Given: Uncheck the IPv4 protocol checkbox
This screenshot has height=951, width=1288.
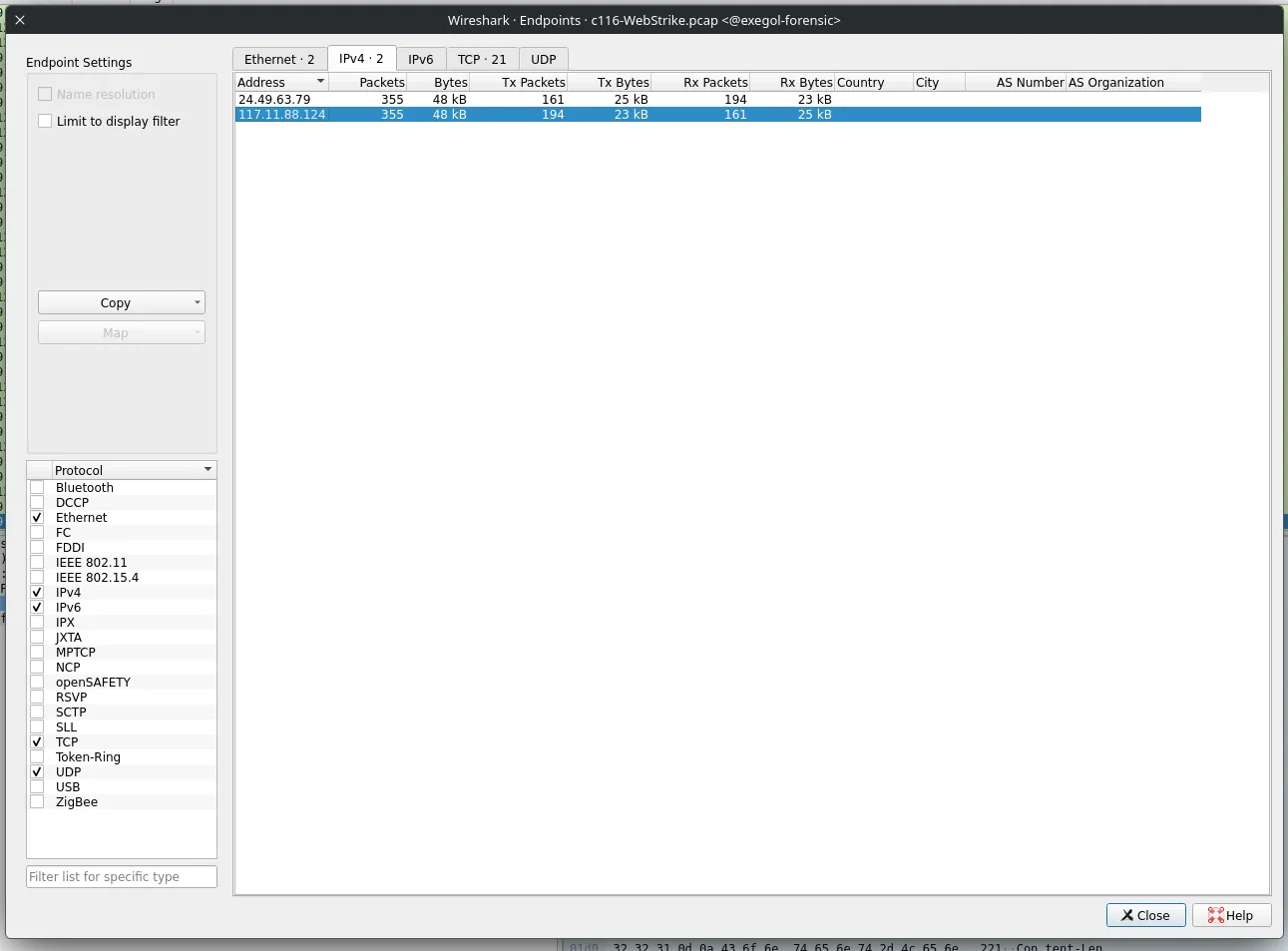Looking at the screenshot, I should click(x=37, y=593).
